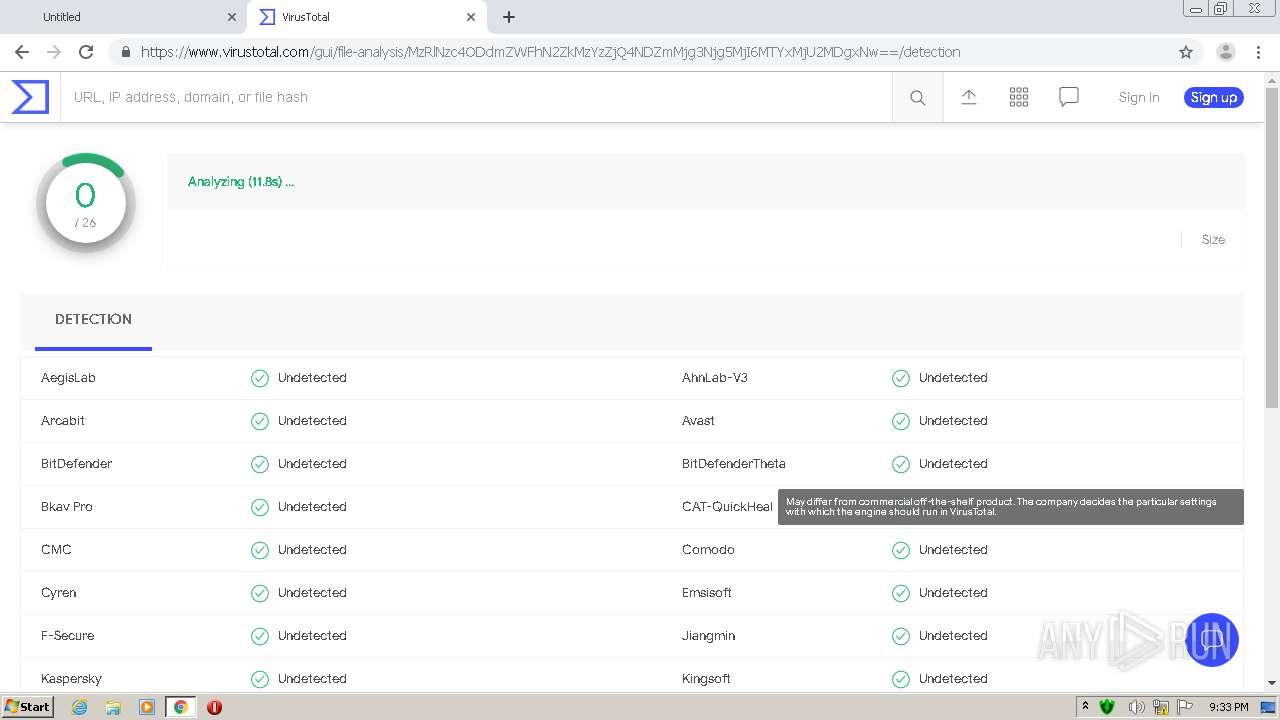The width and height of the screenshot is (1280, 720).
Task: Open a new browser tab
Action: [x=508, y=17]
